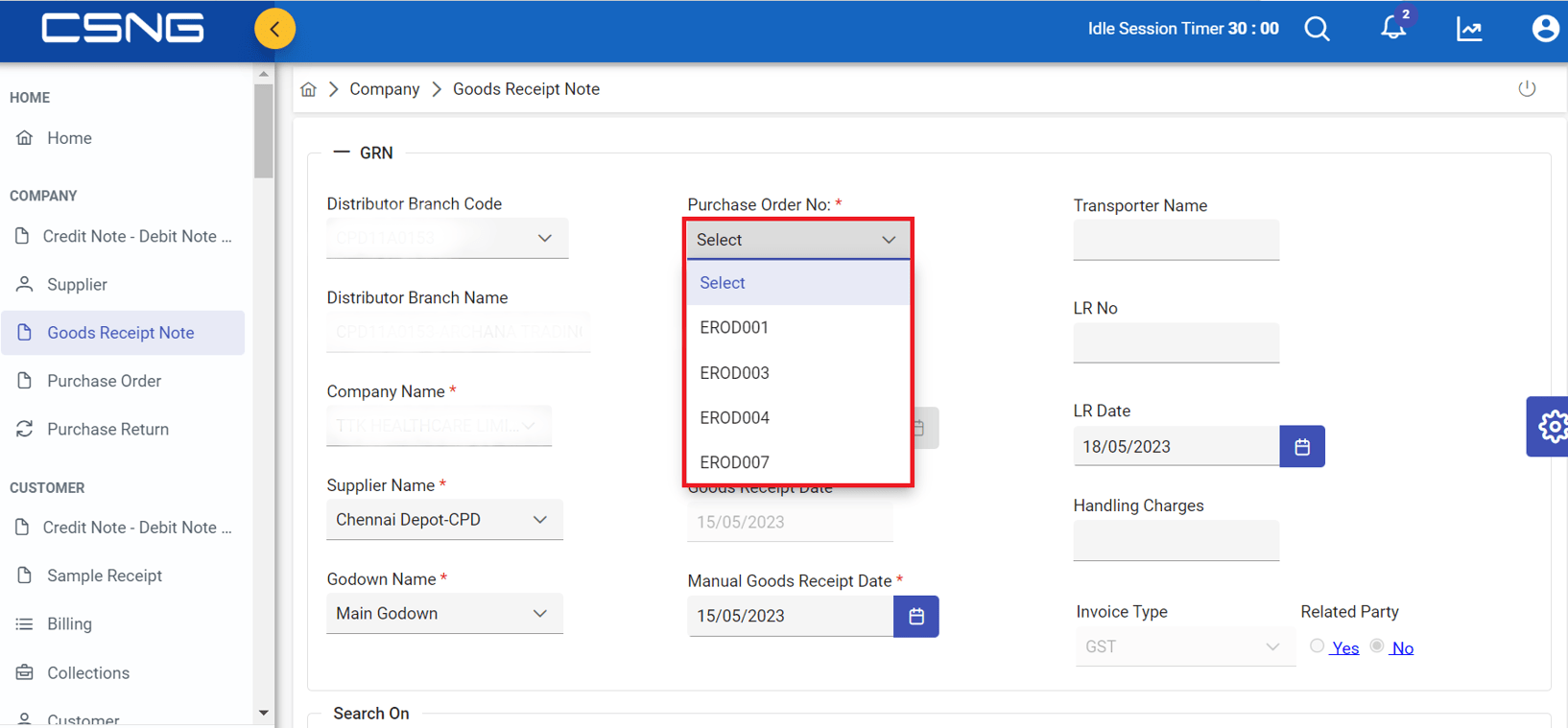Viewport: 1568px width, 728px height.
Task: Open the analytics chart icon
Action: pyautogui.click(x=1469, y=29)
